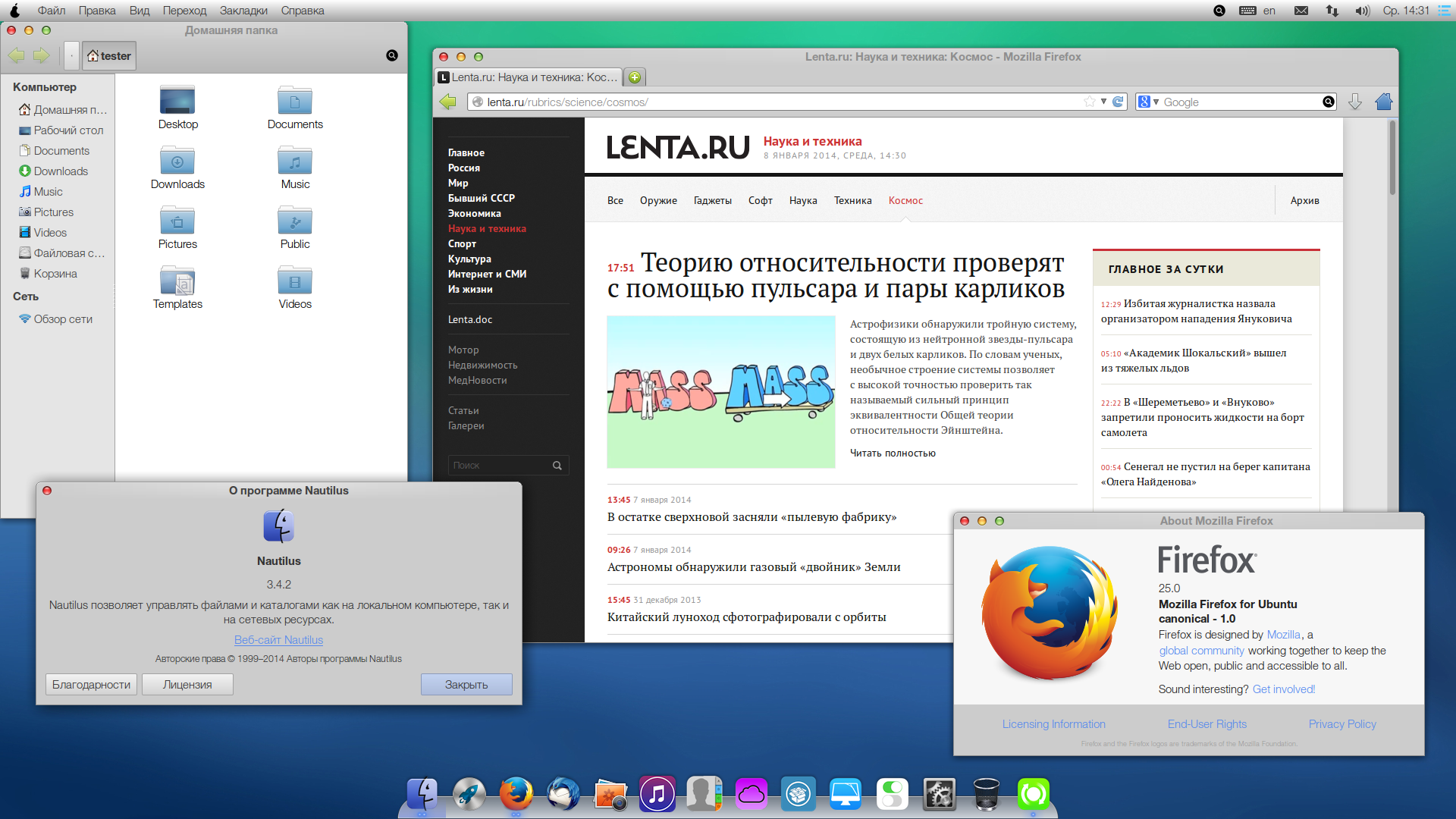Click the MASS article thumbnail image

click(720, 392)
